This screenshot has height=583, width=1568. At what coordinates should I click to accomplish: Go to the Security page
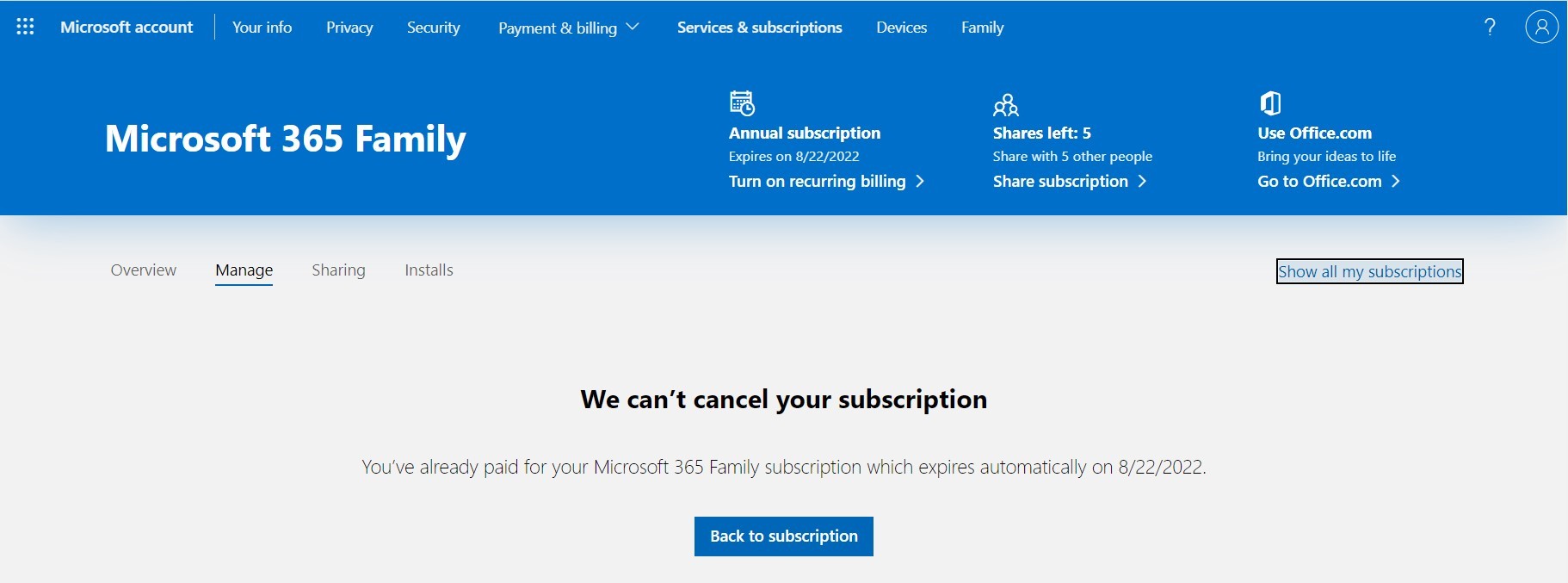[x=433, y=27]
